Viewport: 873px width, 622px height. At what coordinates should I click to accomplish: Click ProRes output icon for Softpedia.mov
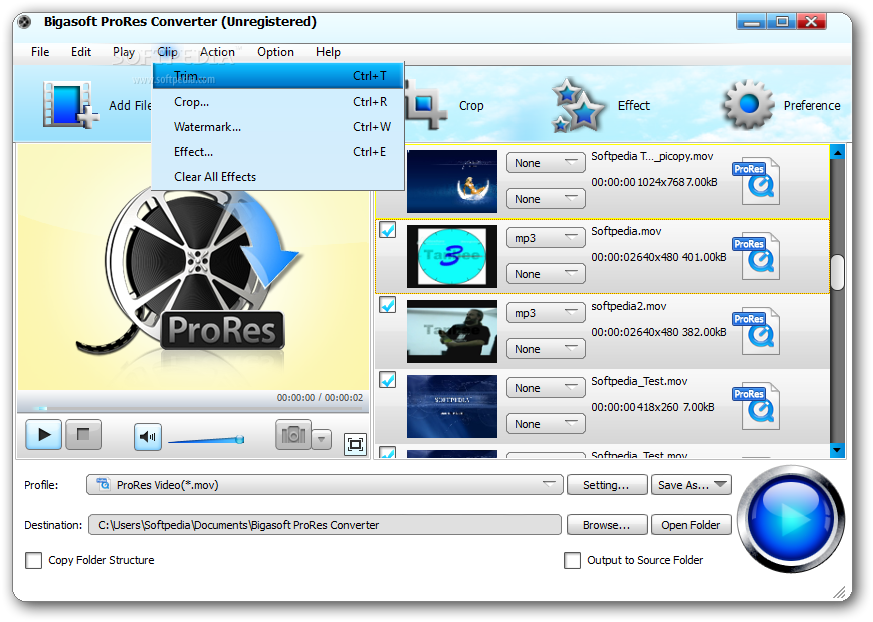(x=757, y=256)
